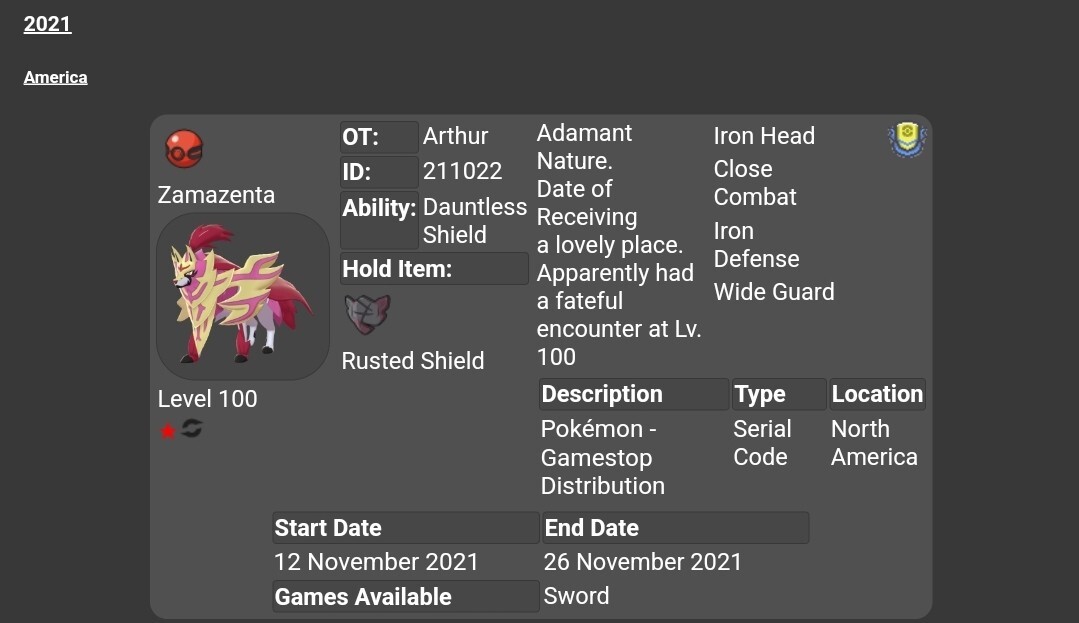Viewport: 1079px width, 623px height.
Task: Click the Rusted Shield item icon
Action: click(367, 313)
